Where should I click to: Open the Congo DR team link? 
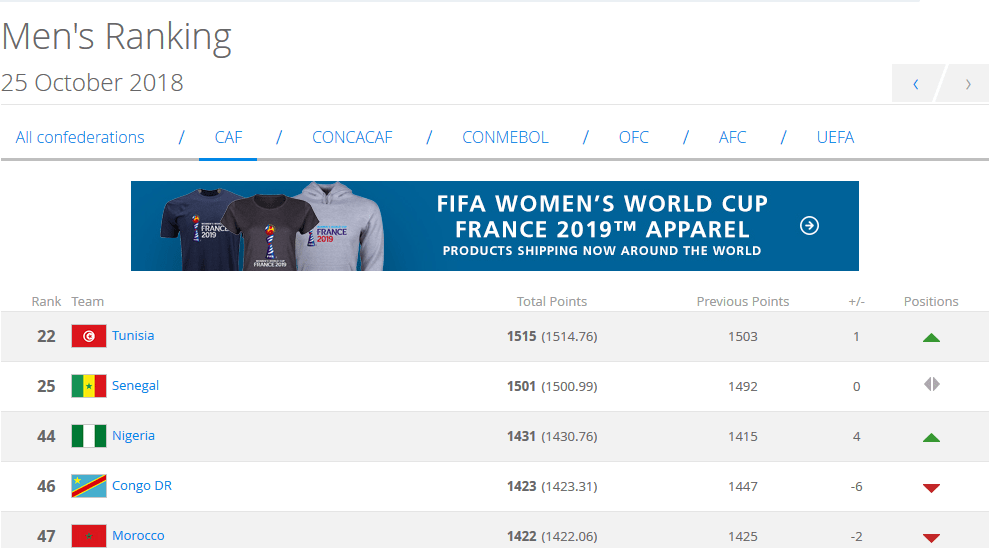coord(142,486)
